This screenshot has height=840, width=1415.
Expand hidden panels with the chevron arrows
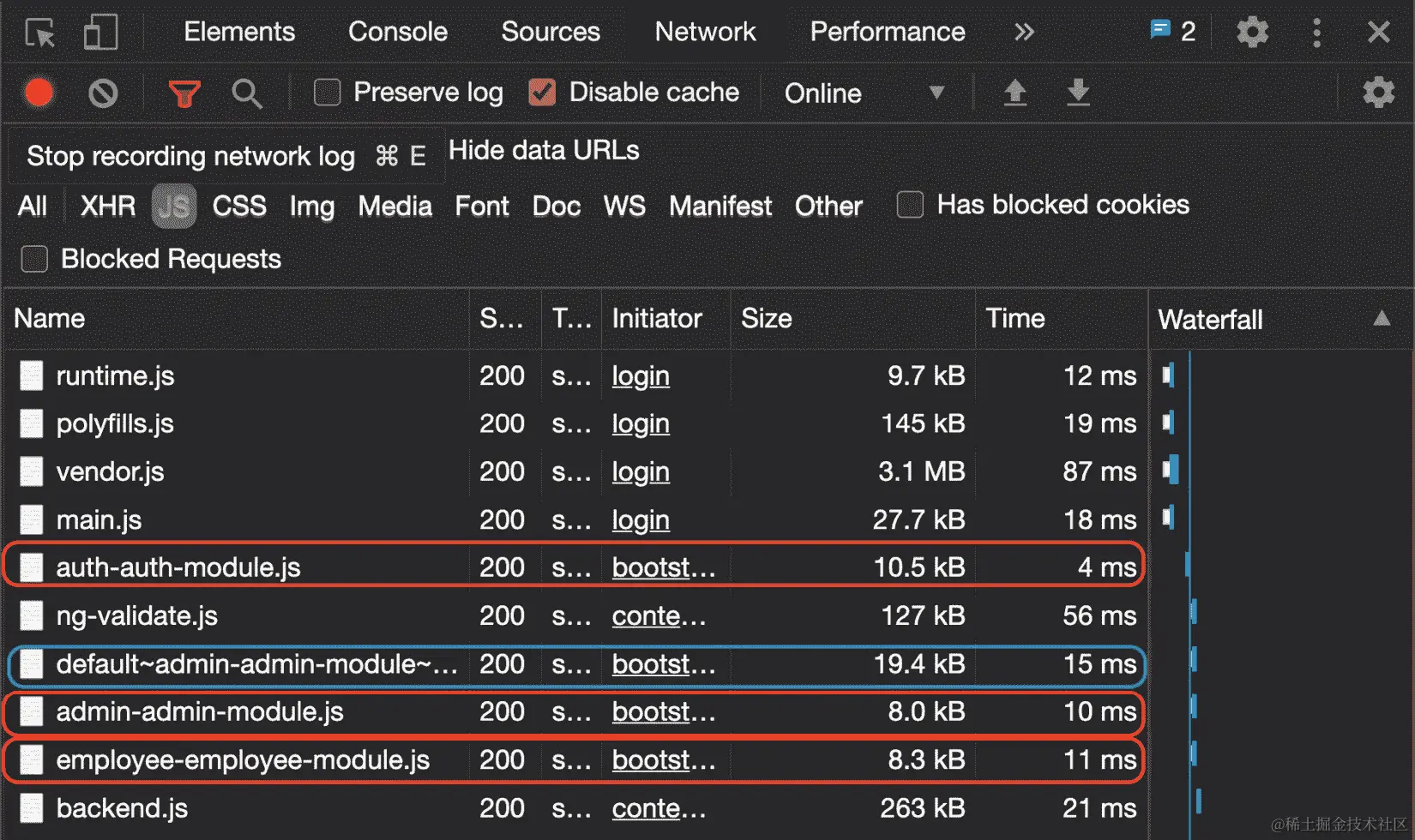(1023, 33)
